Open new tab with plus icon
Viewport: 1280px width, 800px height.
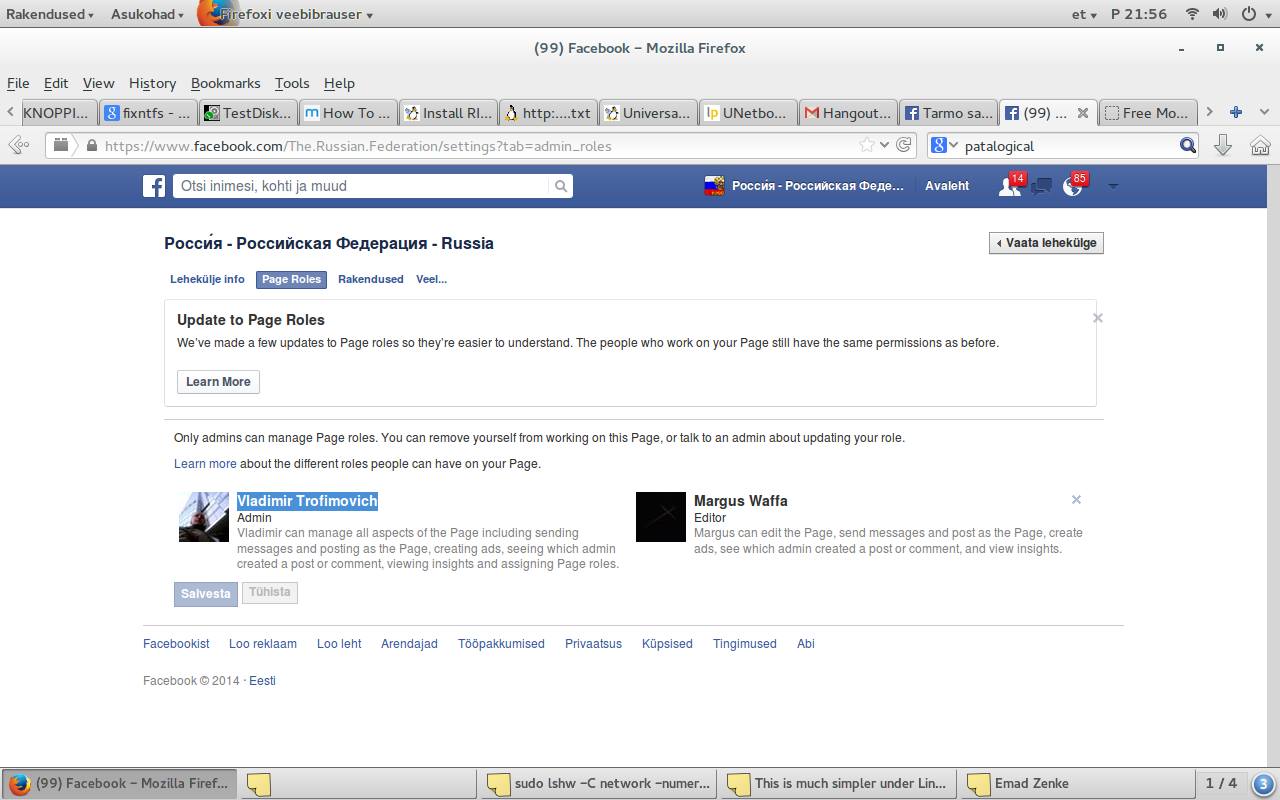coord(1236,112)
